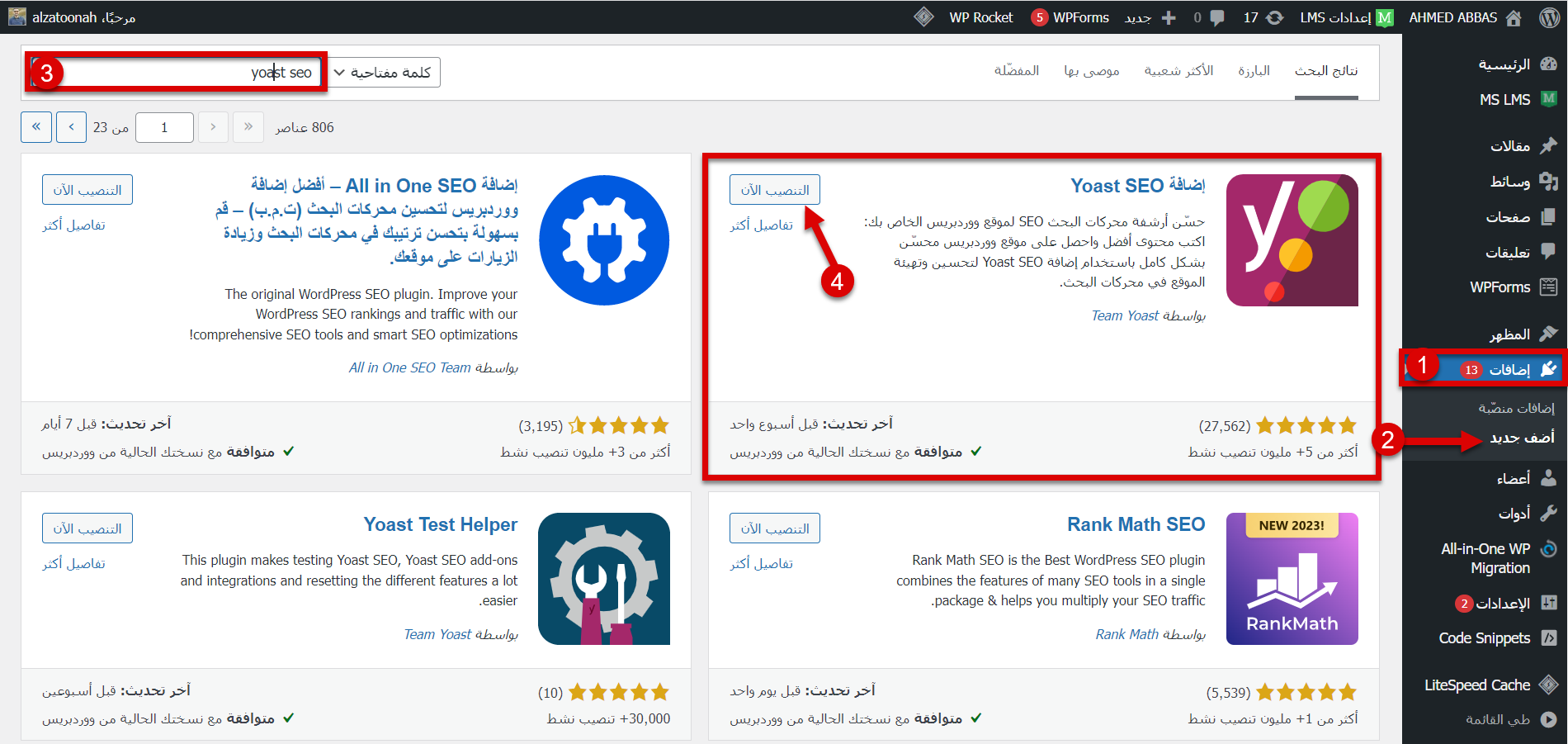1568x744 pixels.
Task: Open المظهر appearance brush icon
Action: pyautogui.click(x=1548, y=334)
